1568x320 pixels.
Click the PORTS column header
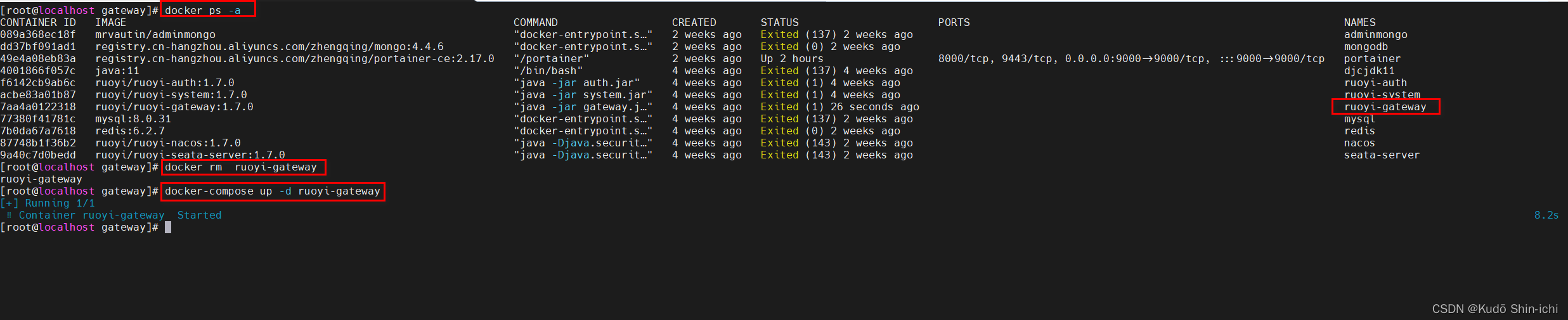[954, 23]
